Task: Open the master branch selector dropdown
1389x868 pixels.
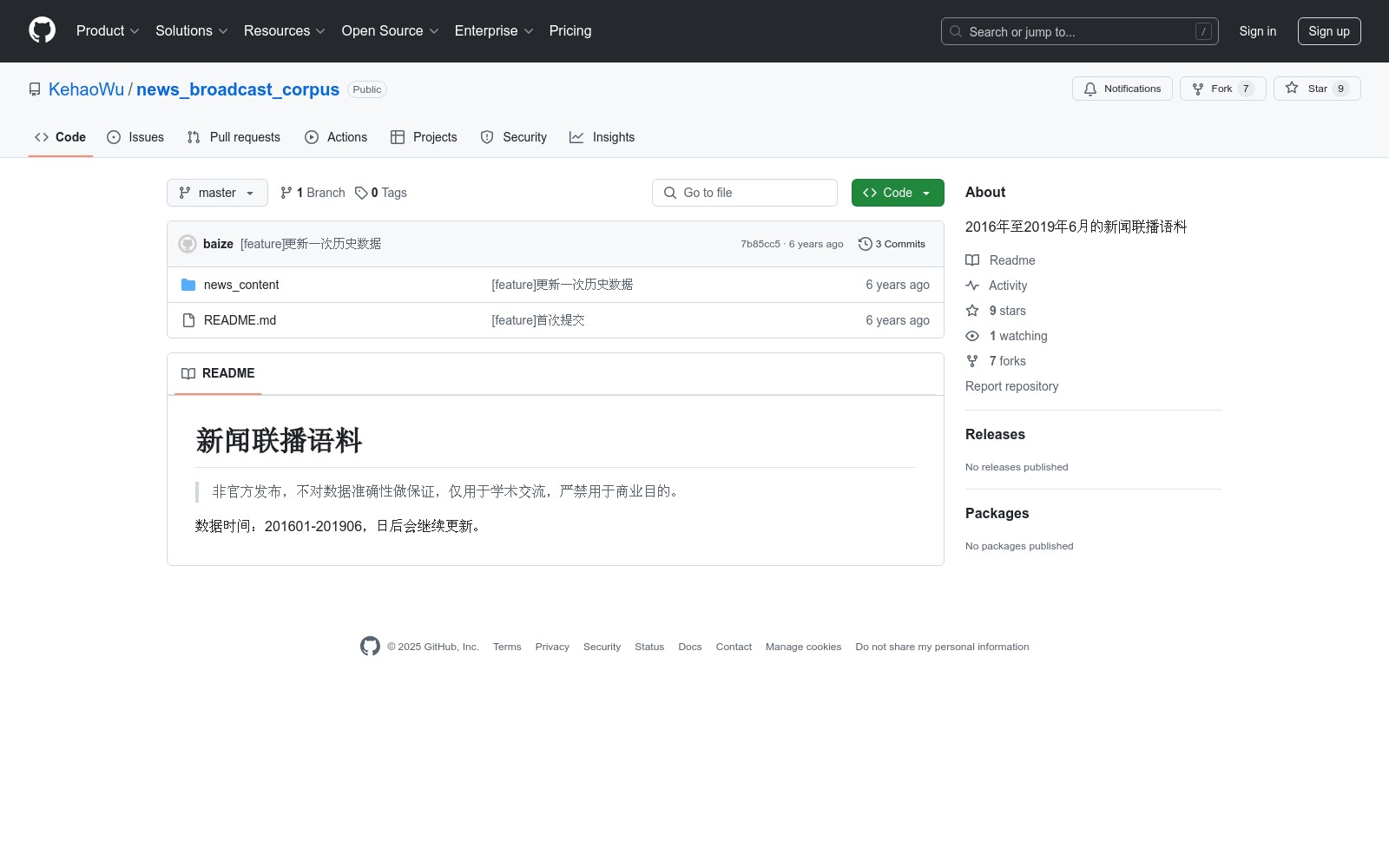Action: click(217, 193)
